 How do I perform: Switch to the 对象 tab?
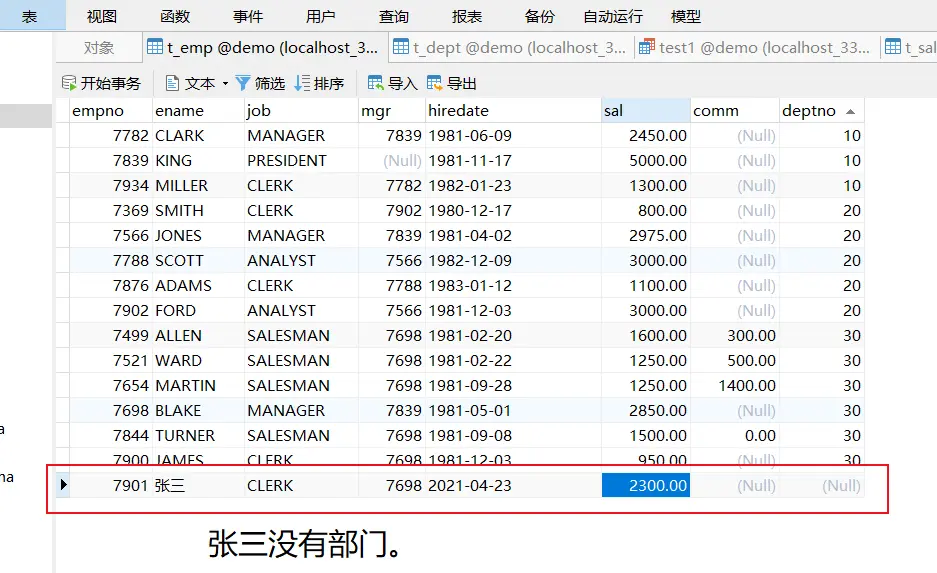click(x=99, y=48)
